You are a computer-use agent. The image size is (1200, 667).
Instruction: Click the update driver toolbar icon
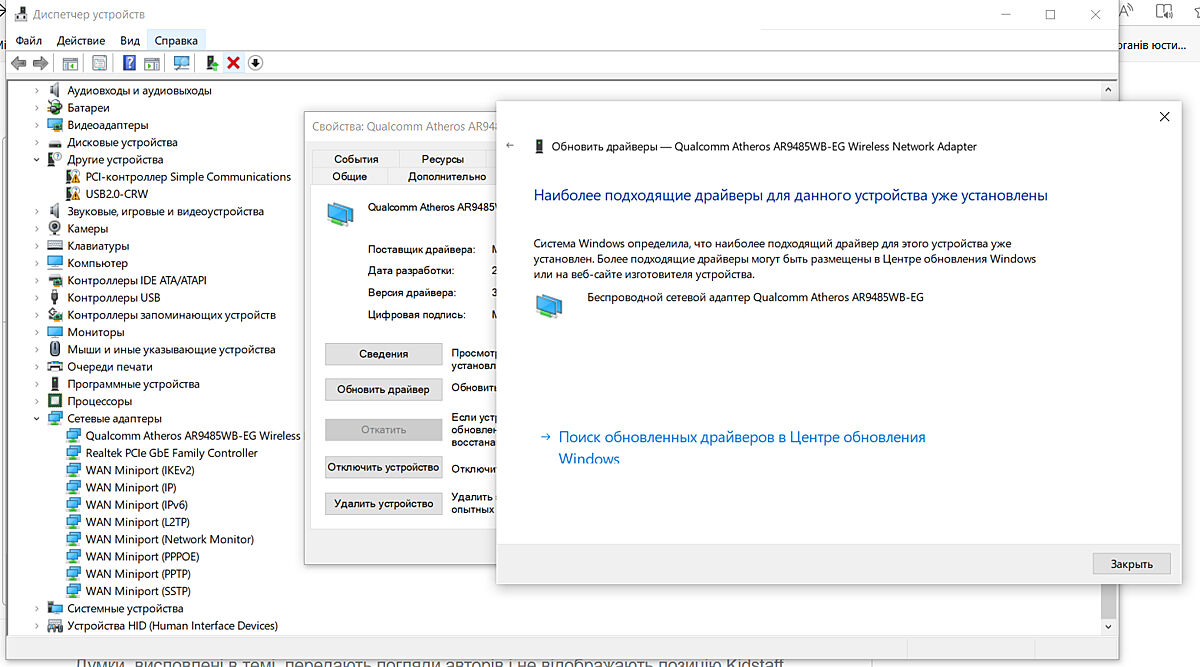(x=211, y=63)
